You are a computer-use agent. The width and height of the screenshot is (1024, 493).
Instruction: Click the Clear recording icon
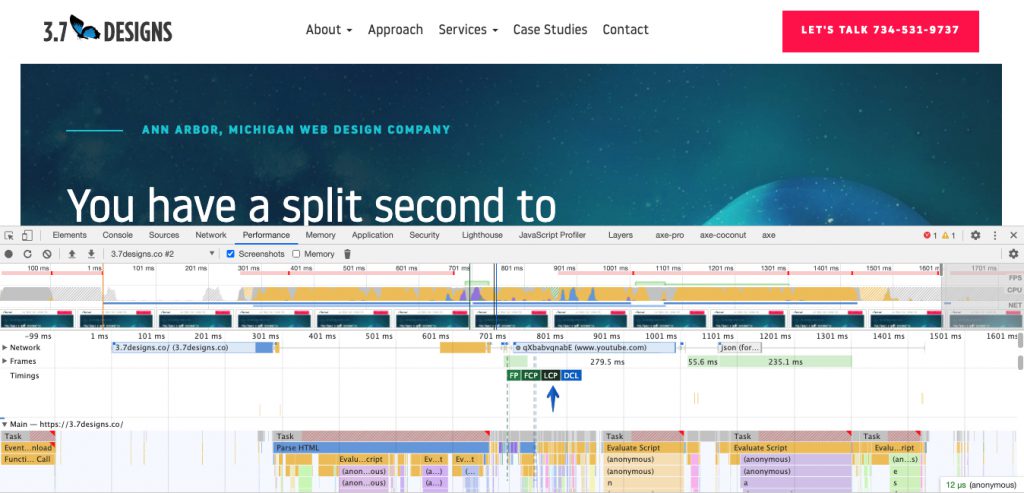[x=47, y=254]
